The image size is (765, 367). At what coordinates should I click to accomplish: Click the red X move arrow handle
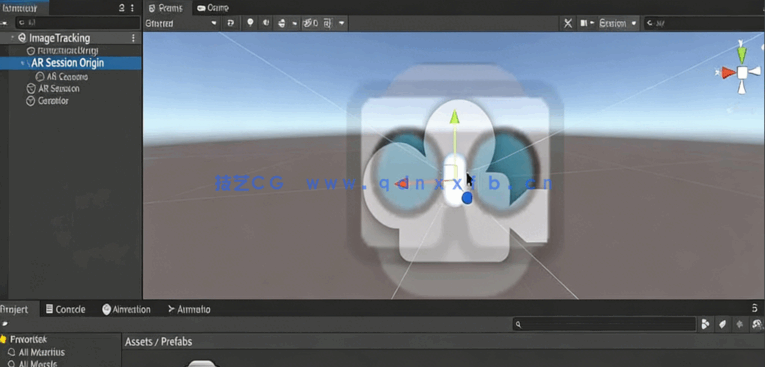[401, 184]
